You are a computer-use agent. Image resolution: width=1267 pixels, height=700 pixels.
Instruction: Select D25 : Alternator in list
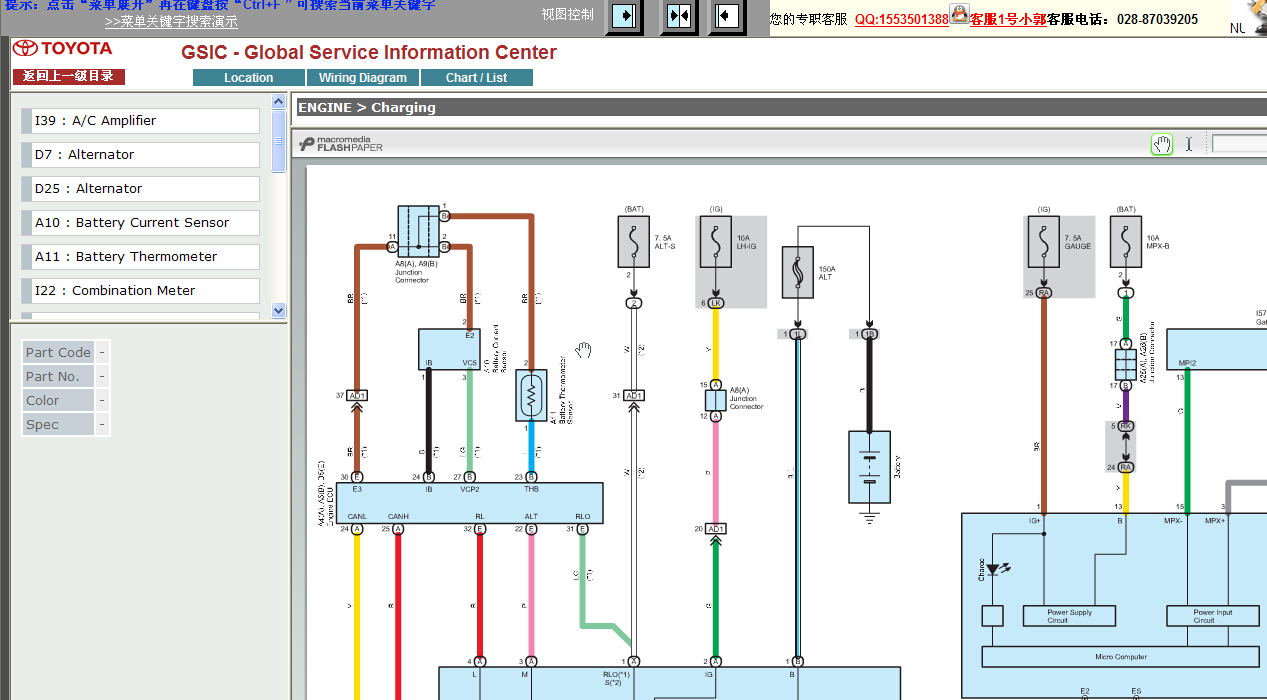coord(140,189)
